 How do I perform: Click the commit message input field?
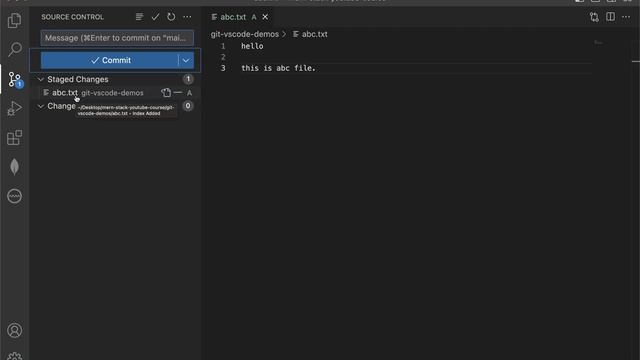[117, 38]
